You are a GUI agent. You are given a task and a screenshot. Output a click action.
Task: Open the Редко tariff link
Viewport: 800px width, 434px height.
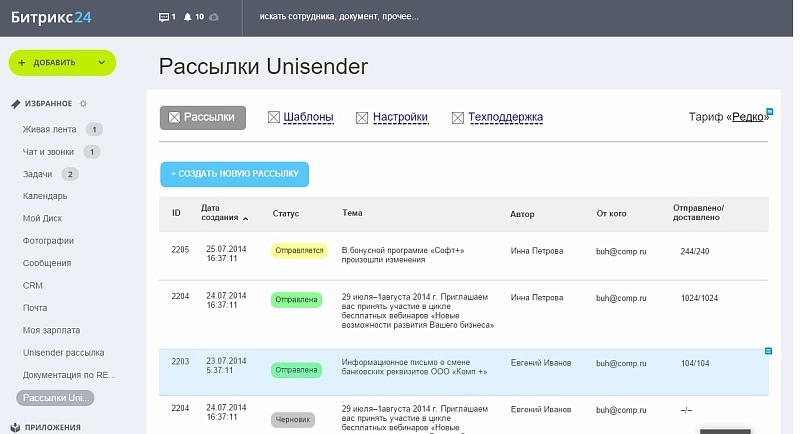pyautogui.click(x=749, y=118)
